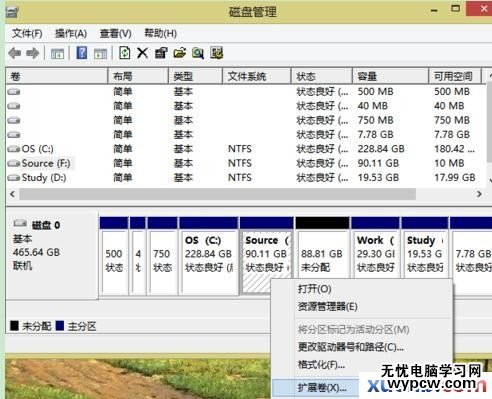Open the 文件(F) menu
This screenshot has height=399, width=492.
point(27,33)
